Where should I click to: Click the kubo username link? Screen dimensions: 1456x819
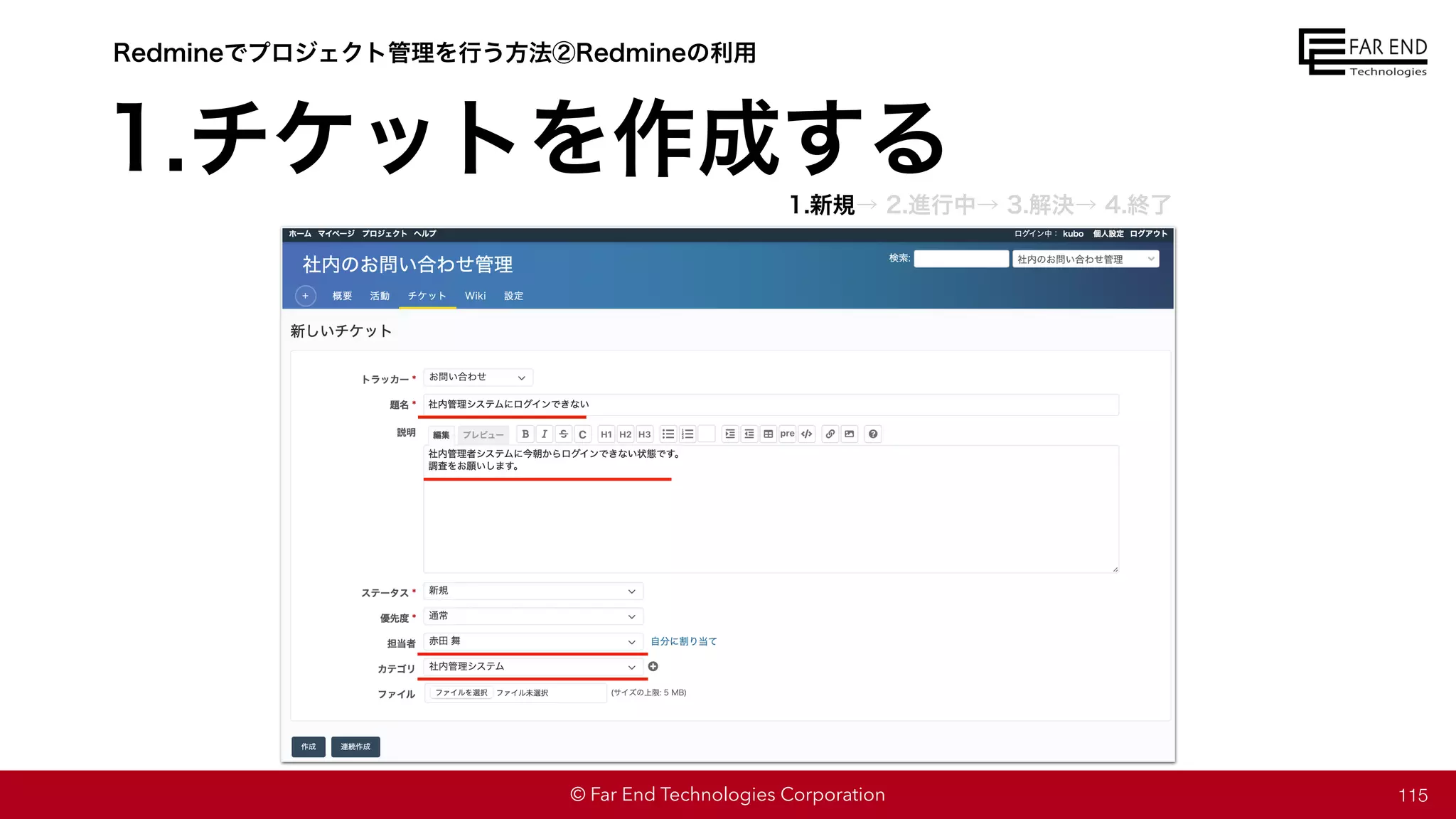click(x=1074, y=234)
